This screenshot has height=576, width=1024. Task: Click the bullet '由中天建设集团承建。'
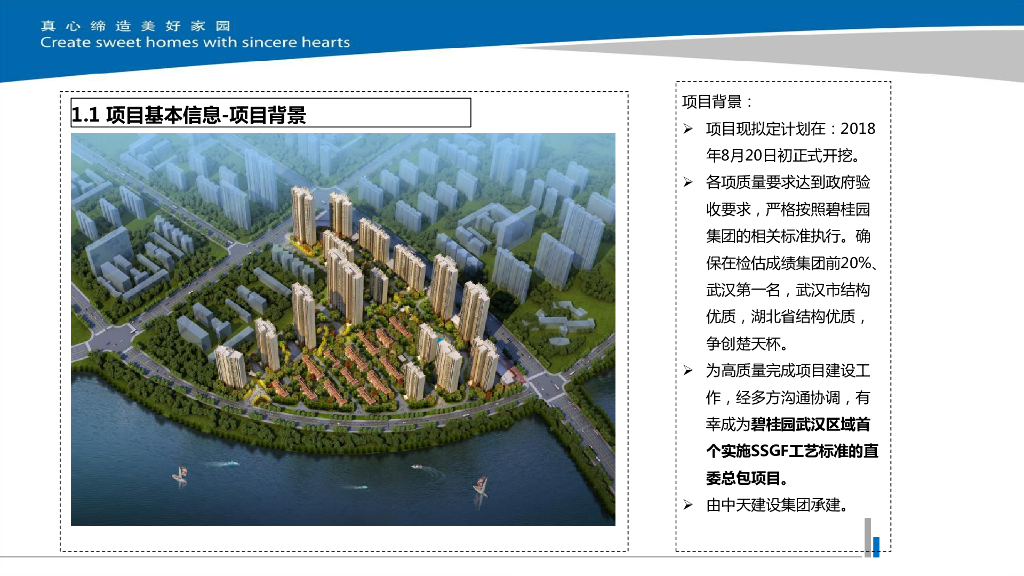[777, 505]
